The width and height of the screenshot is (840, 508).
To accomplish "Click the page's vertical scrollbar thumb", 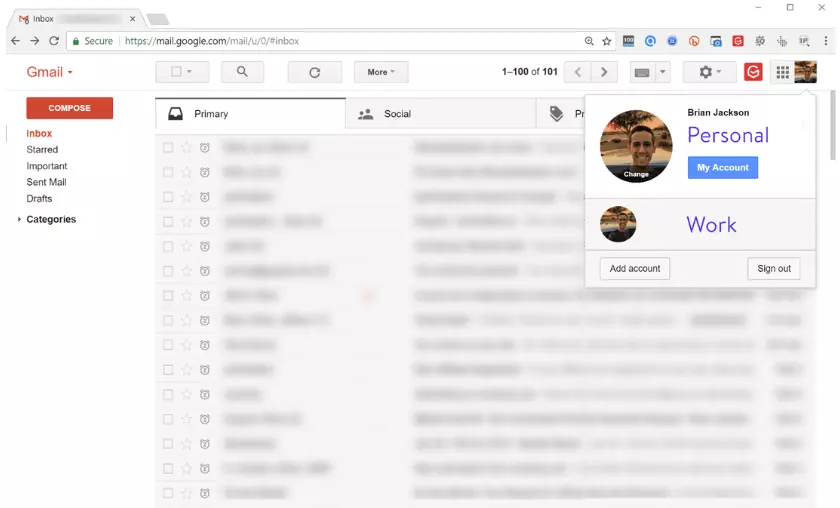I will (x=832, y=125).
